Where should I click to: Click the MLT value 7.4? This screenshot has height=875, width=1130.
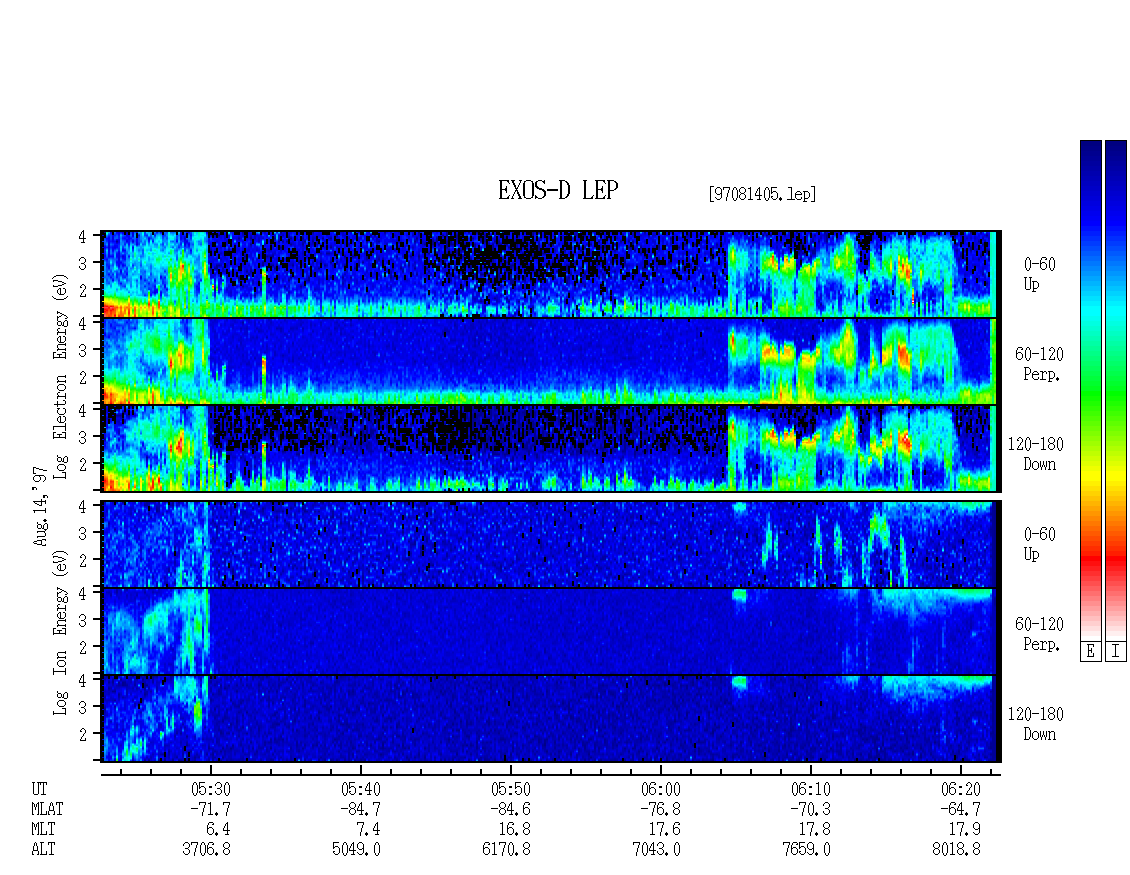point(368,830)
